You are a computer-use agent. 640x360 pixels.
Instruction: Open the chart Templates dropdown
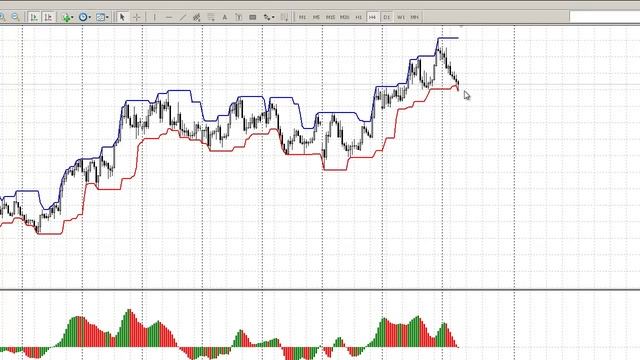[x=102, y=17]
